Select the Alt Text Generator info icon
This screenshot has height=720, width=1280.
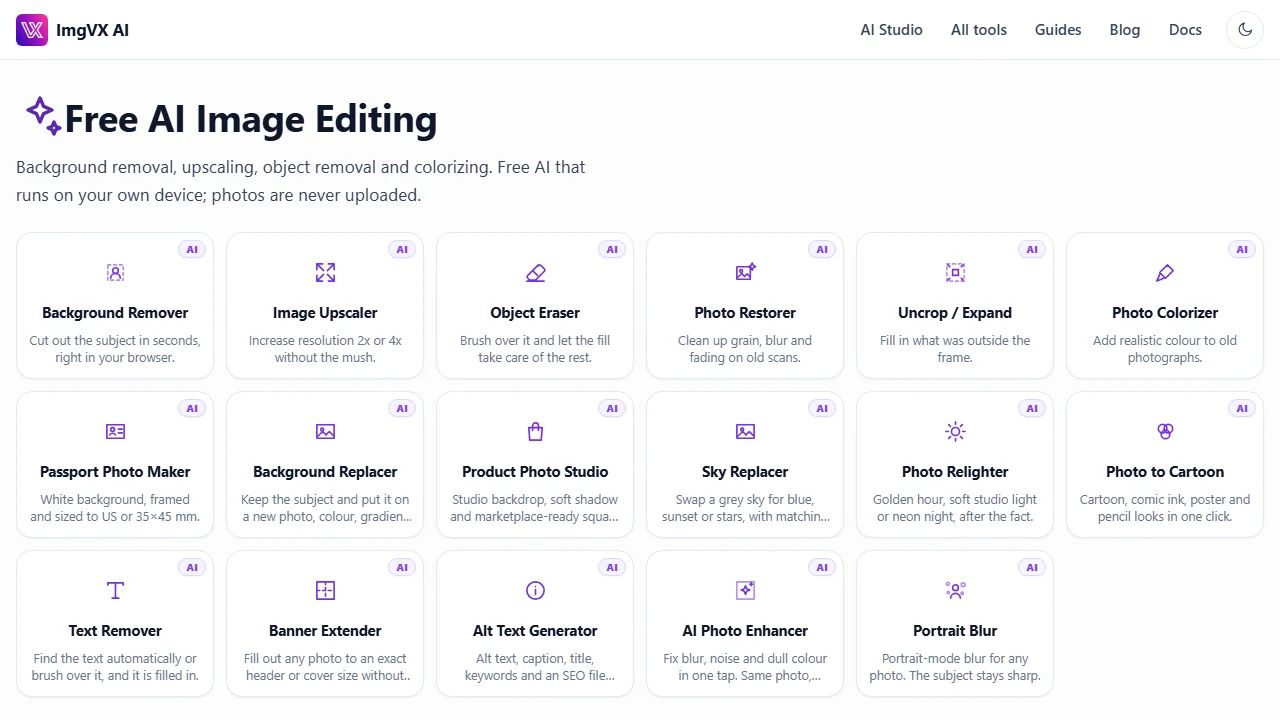535,591
